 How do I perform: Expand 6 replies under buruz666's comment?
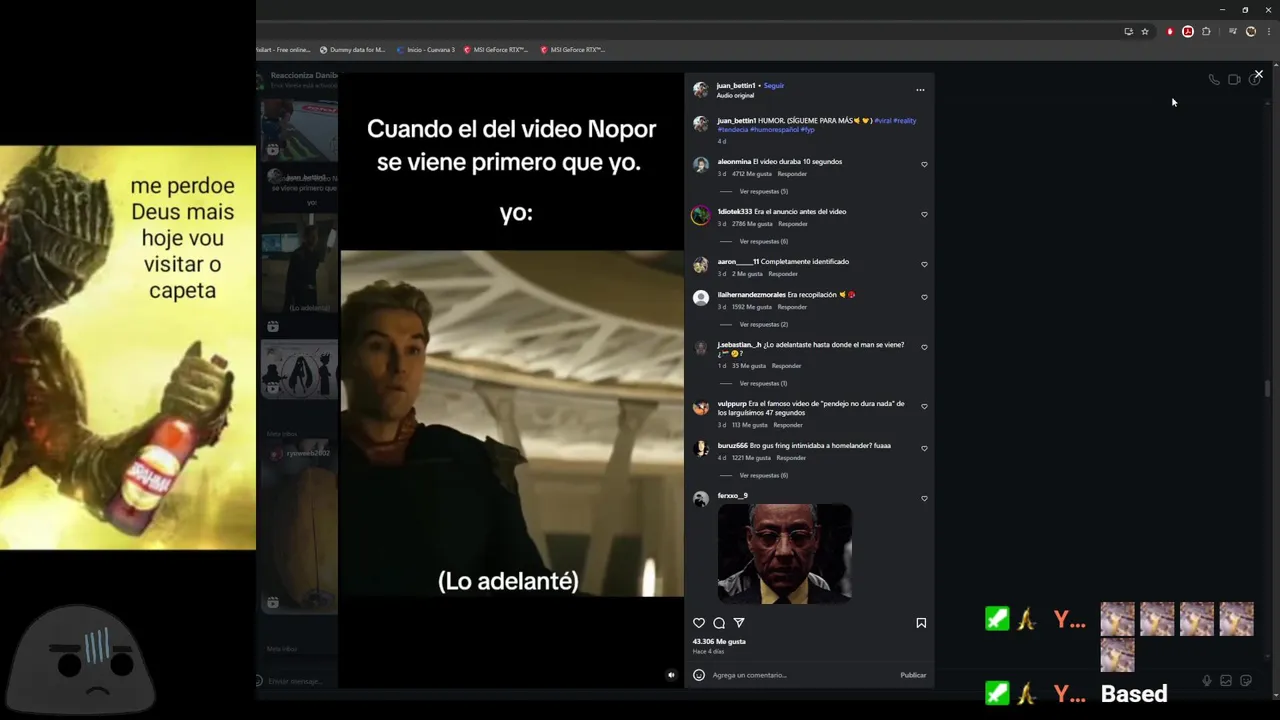click(x=763, y=475)
